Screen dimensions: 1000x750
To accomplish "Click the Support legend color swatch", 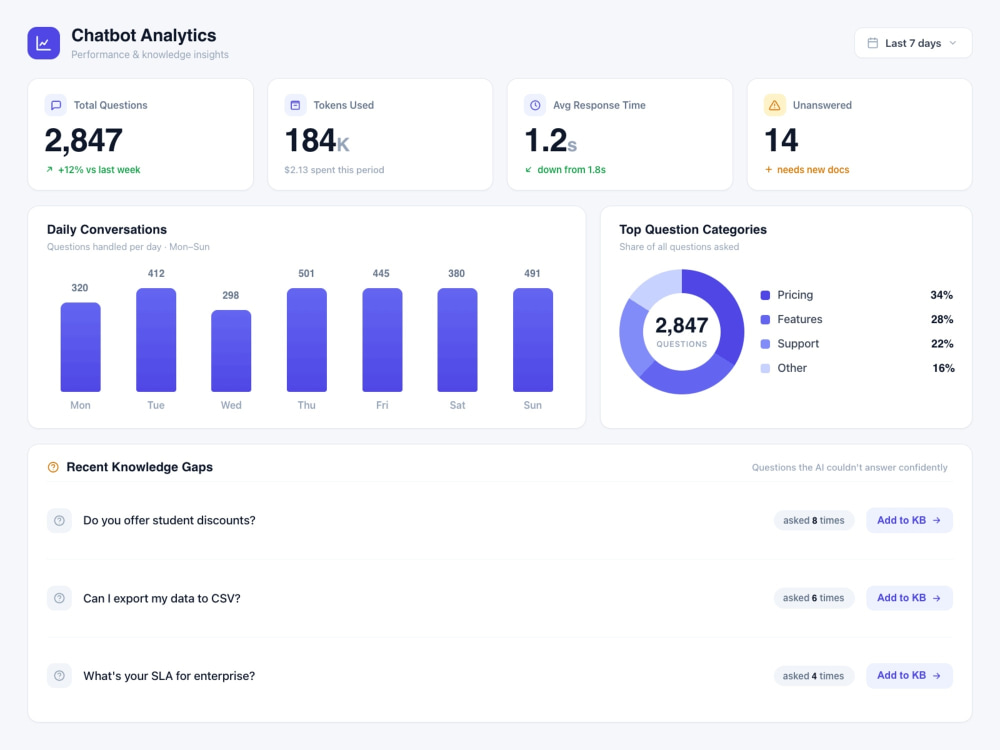I will [765, 344].
